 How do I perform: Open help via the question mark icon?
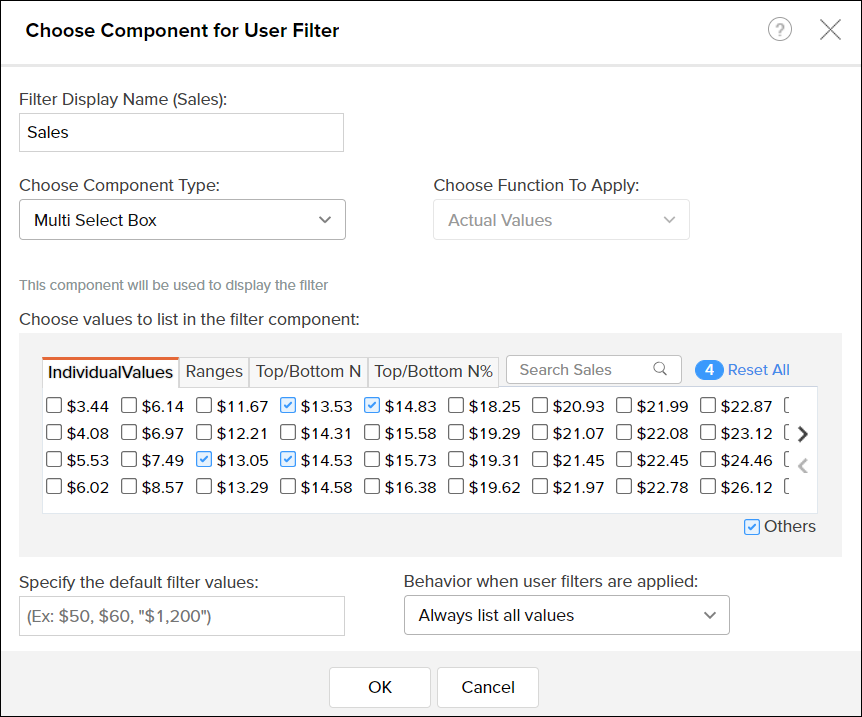point(780,29)
